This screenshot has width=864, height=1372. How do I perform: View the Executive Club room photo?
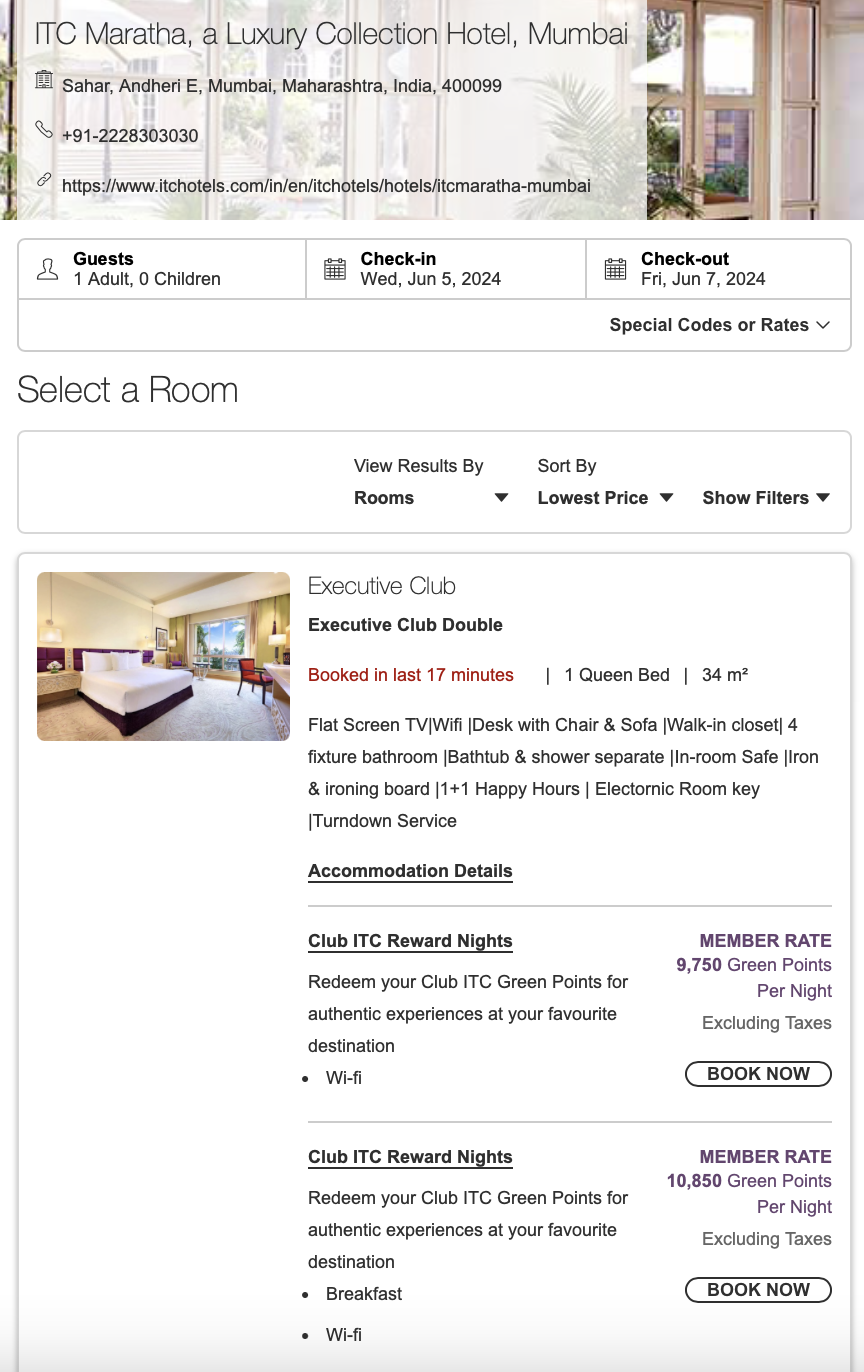point(163,656)
